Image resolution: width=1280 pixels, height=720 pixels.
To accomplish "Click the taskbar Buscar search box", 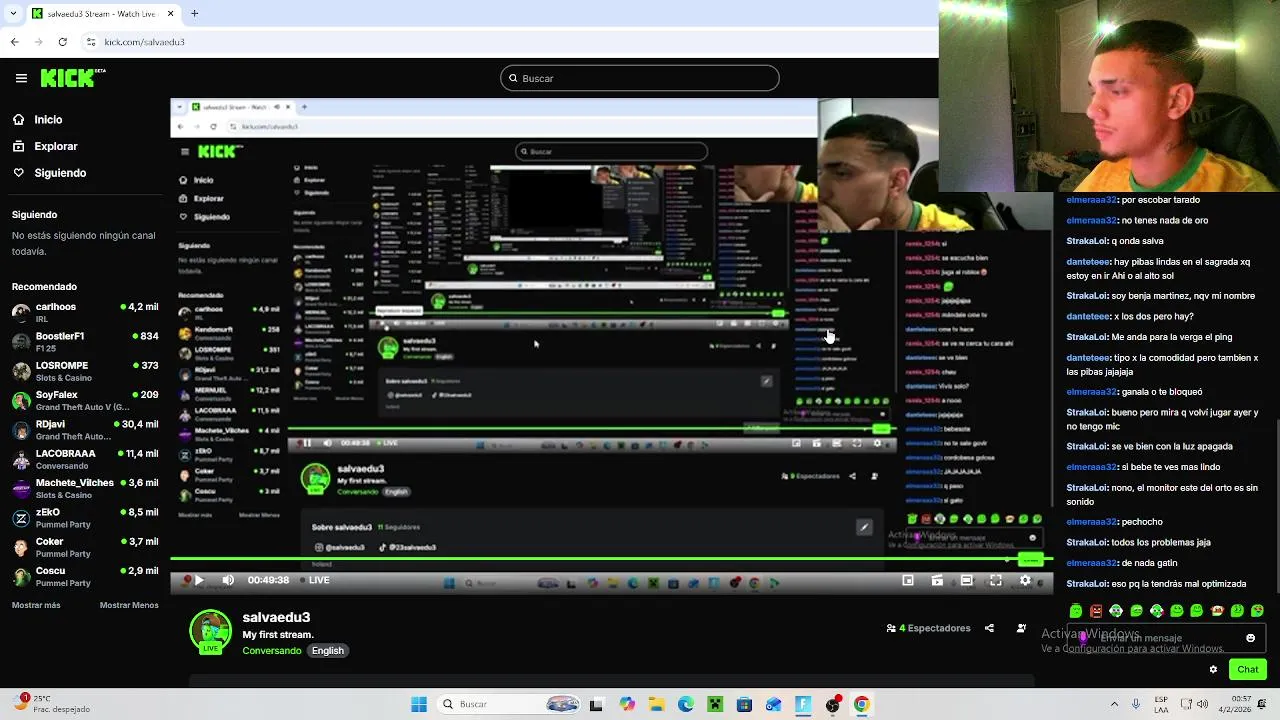I will coord(510,704).
